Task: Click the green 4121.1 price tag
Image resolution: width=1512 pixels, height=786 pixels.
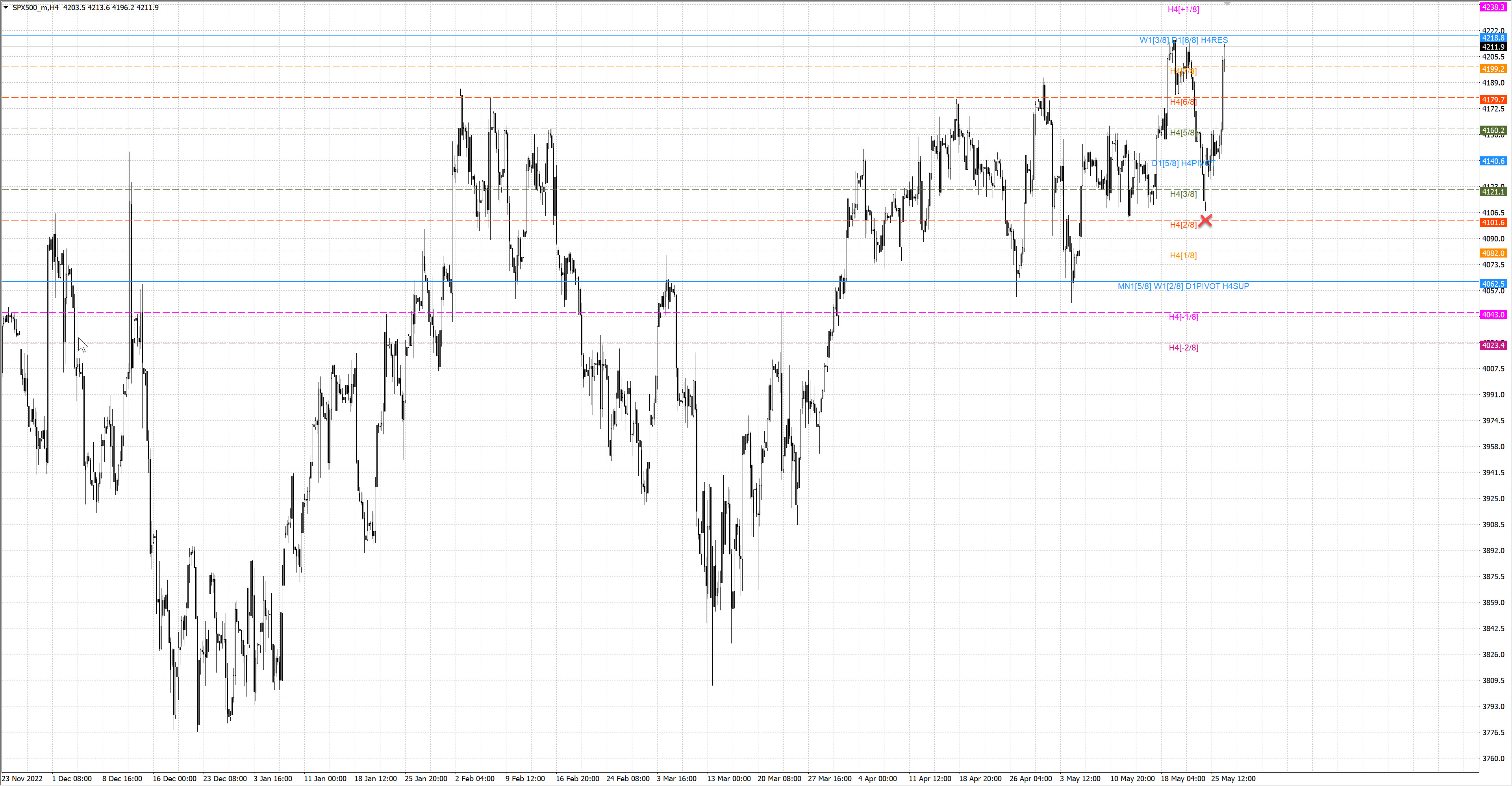Action: [1493, 192]
